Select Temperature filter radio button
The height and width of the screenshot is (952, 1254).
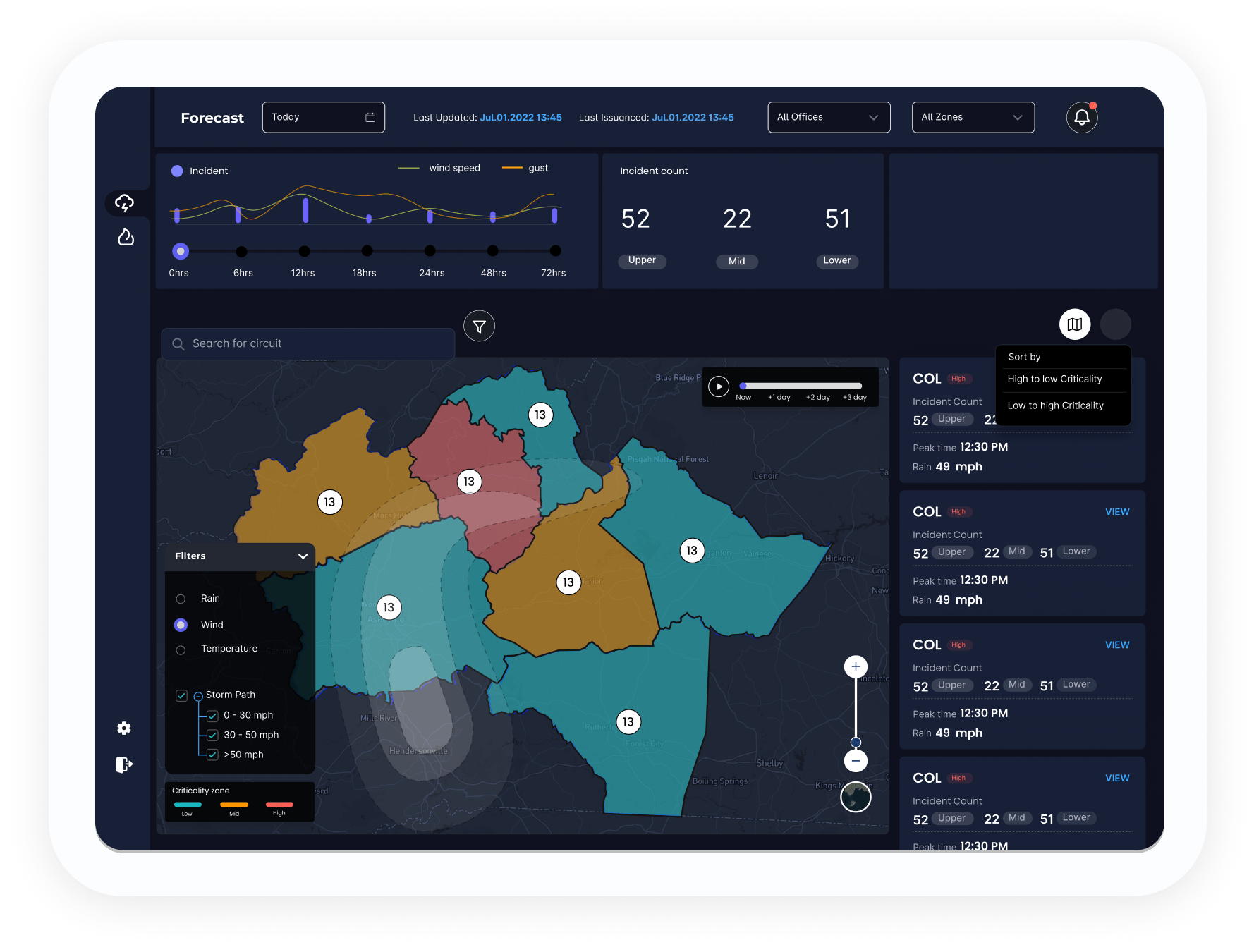[181, 650]
